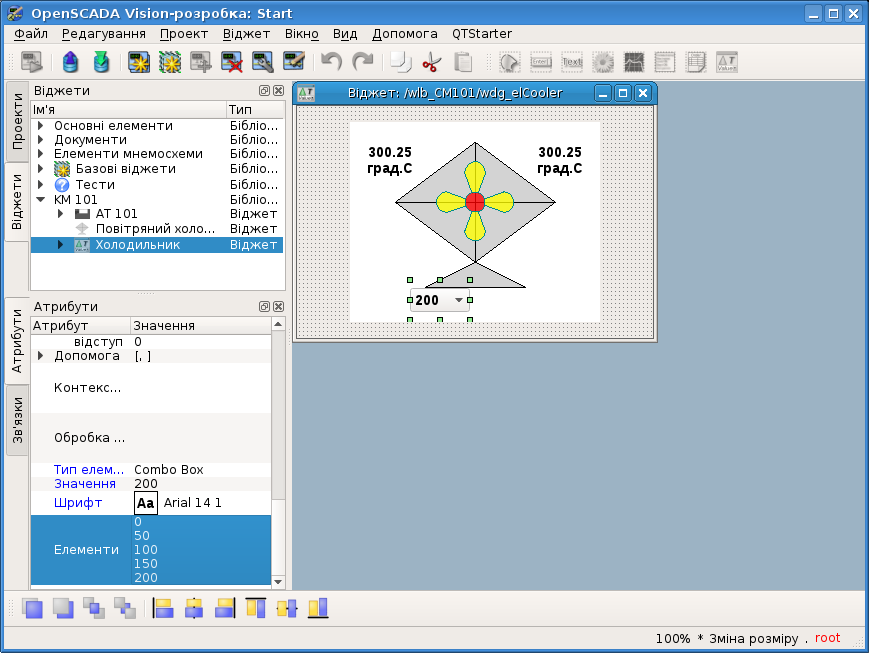Raise widget to the top level
Screen dimensions: 869x653
pyautogui.click(x=32, y=607)
